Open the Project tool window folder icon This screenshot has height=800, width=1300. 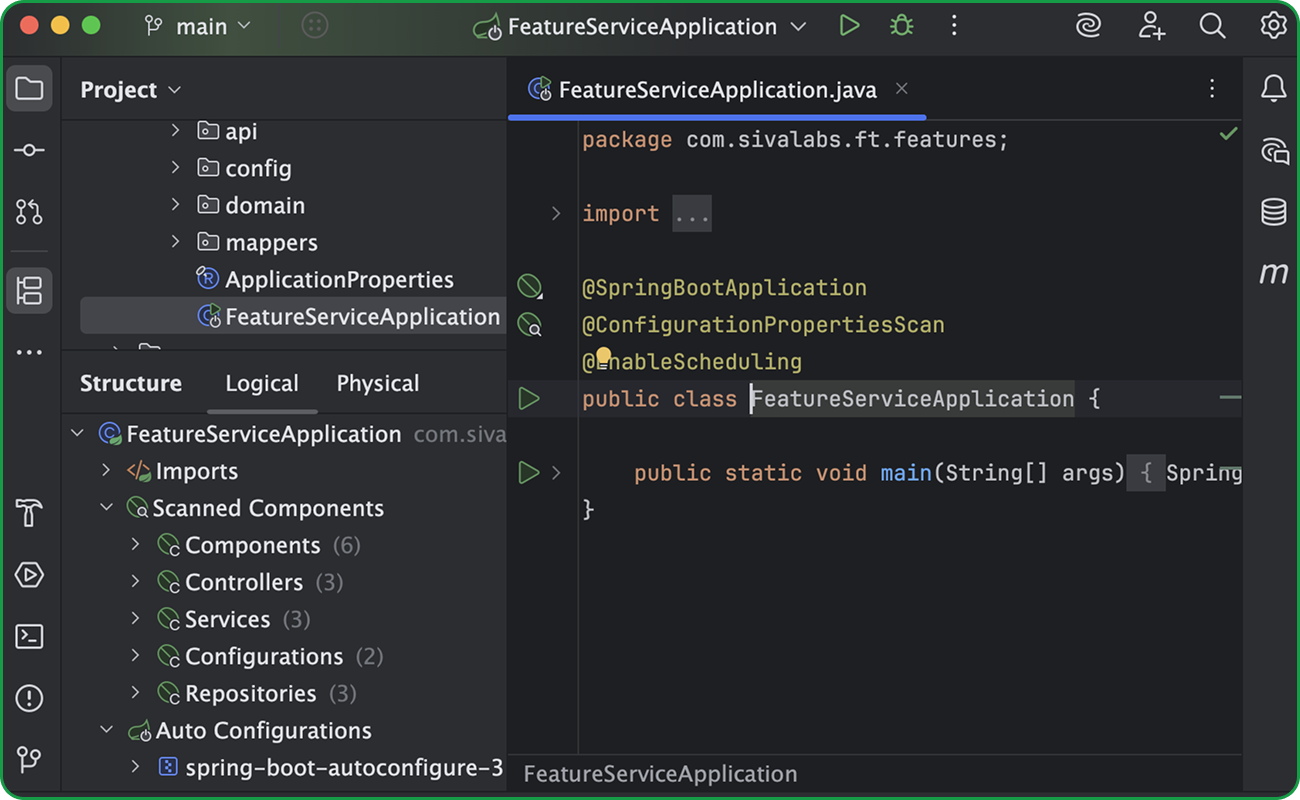(x=29, y=89)
